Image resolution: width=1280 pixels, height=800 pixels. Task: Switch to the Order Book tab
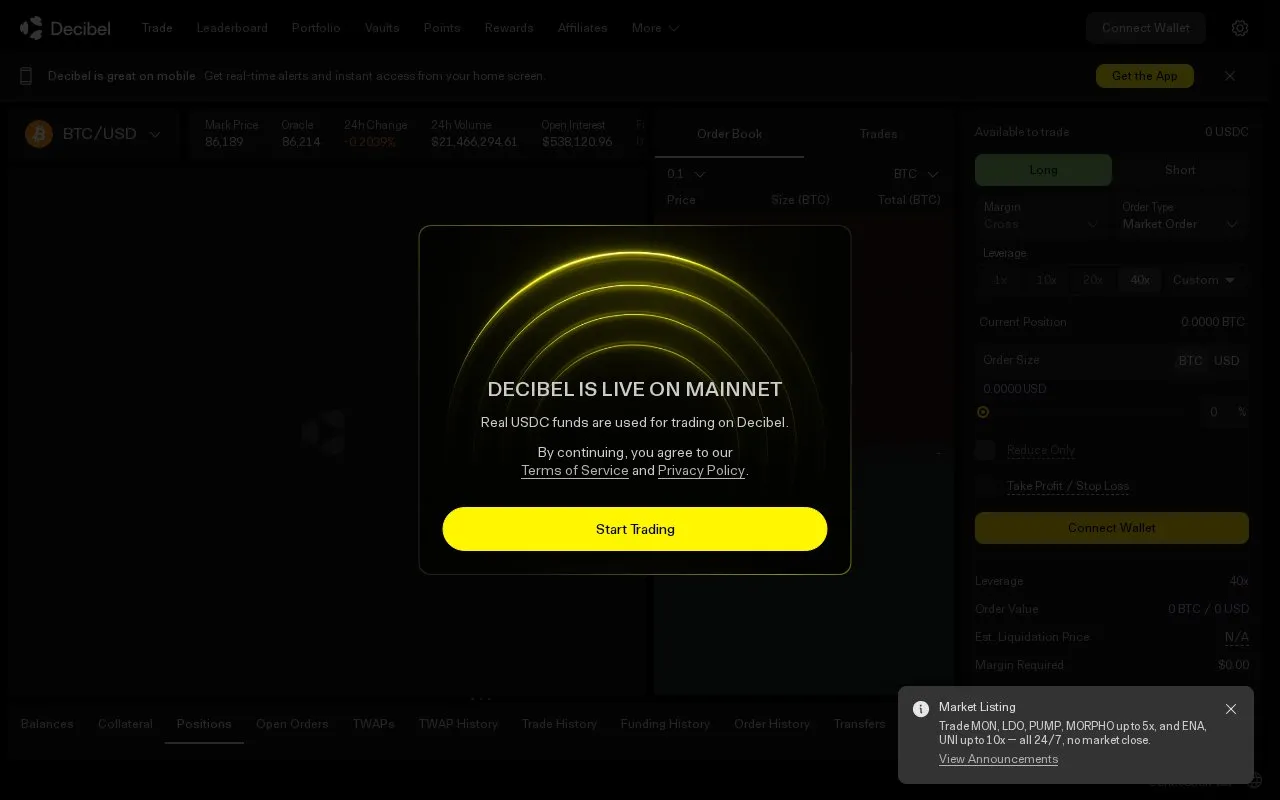coord(729,134)
